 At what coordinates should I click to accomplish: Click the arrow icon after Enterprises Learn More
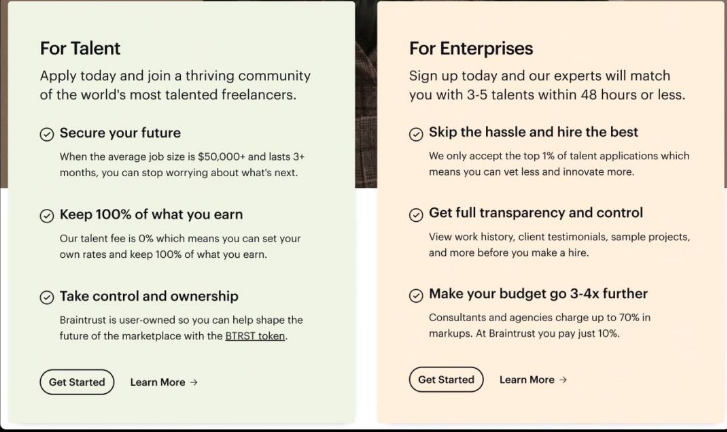click(563, 380)
